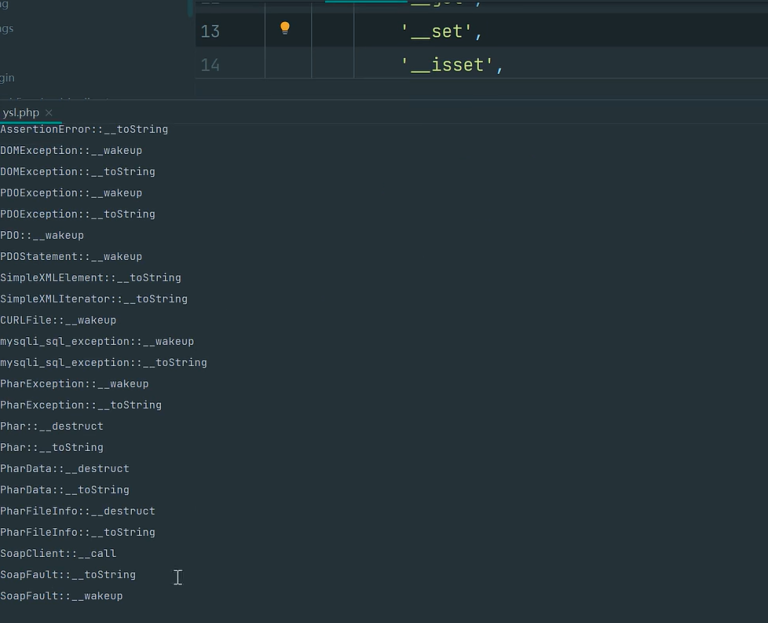Click the PharFileInfo::__destruct output line
This screenshot has height=623, width=768.
click(x=78, y=511)
